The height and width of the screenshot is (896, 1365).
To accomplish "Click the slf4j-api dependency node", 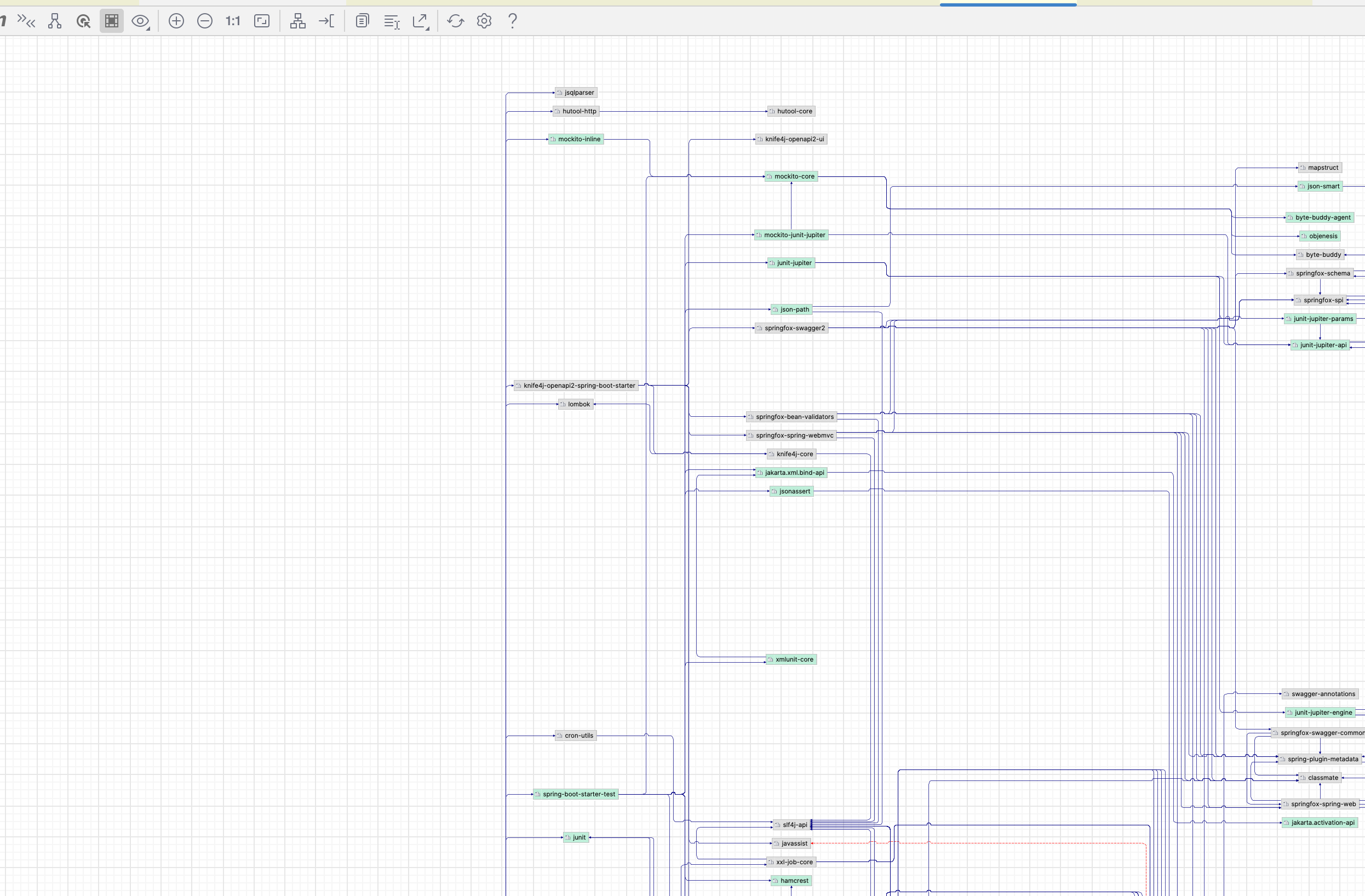I will pos(792,825).
